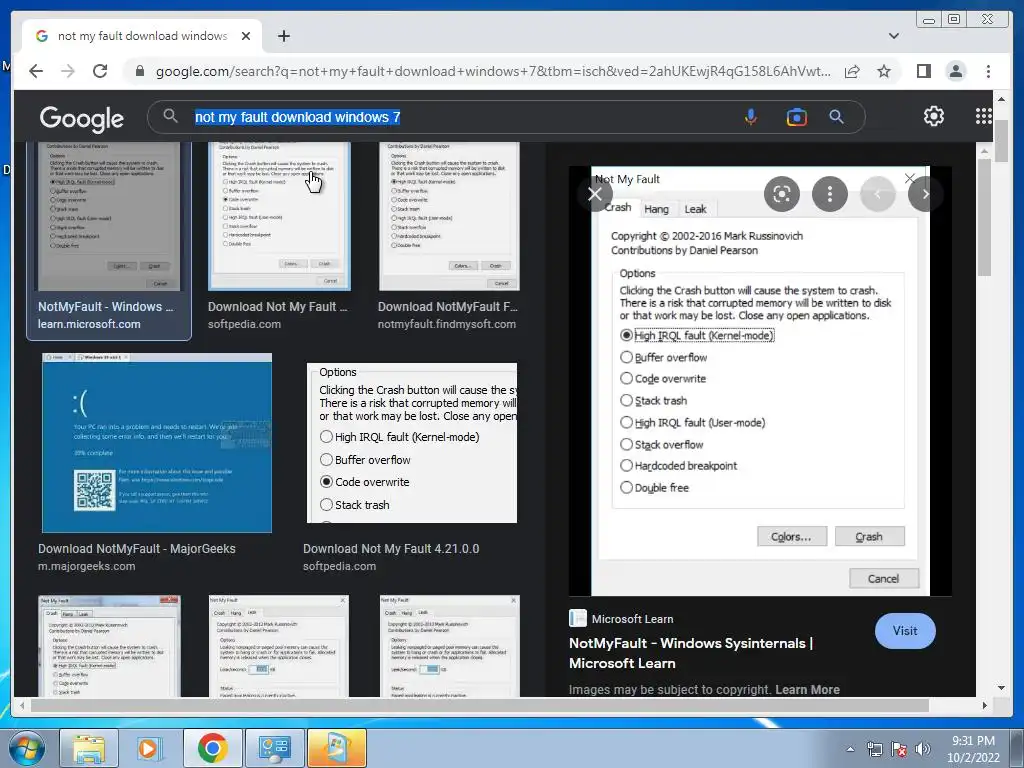The width and height of the screenshot is (1024, 768).
Task: Click the share page icon in address bar
Action: (852, 71)
